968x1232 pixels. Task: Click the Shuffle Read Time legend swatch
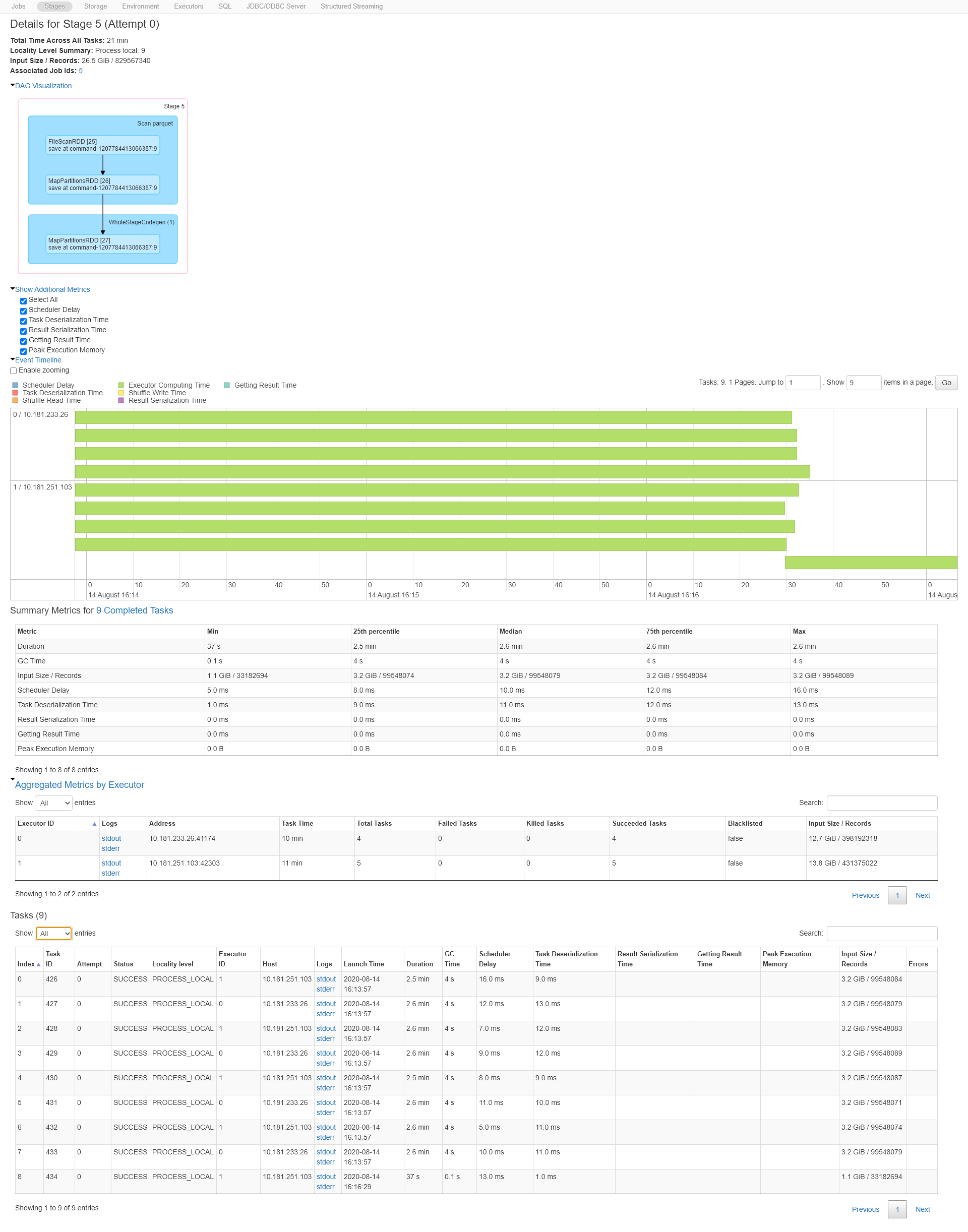(15, 400)
